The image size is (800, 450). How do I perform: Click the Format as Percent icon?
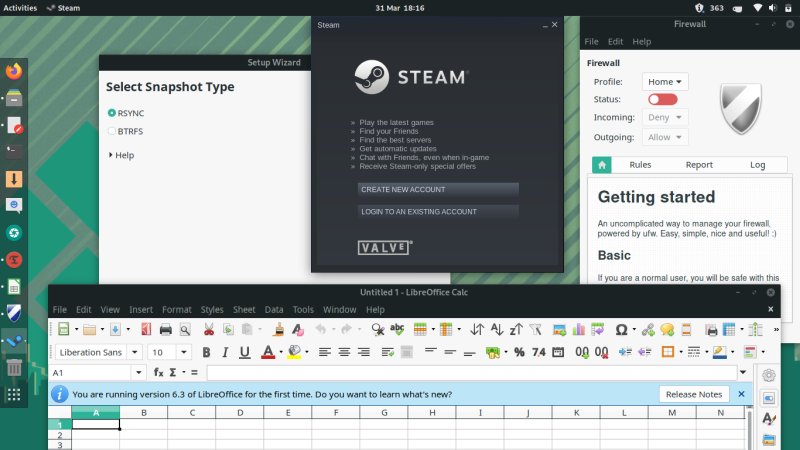pyautogui.click(x=521, y=352)
